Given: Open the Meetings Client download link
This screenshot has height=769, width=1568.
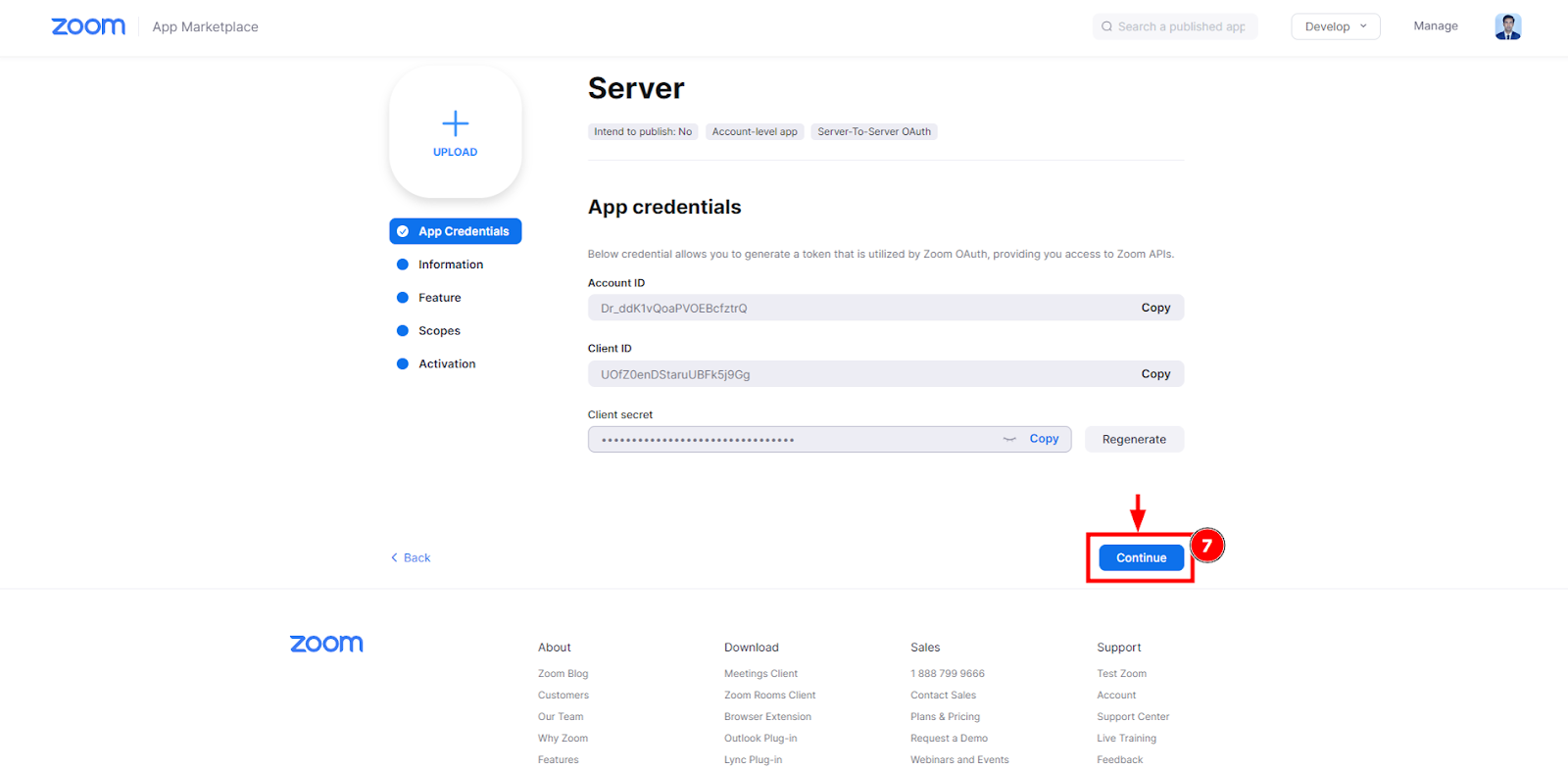Looking at the screenshot, I should point(760,674).
